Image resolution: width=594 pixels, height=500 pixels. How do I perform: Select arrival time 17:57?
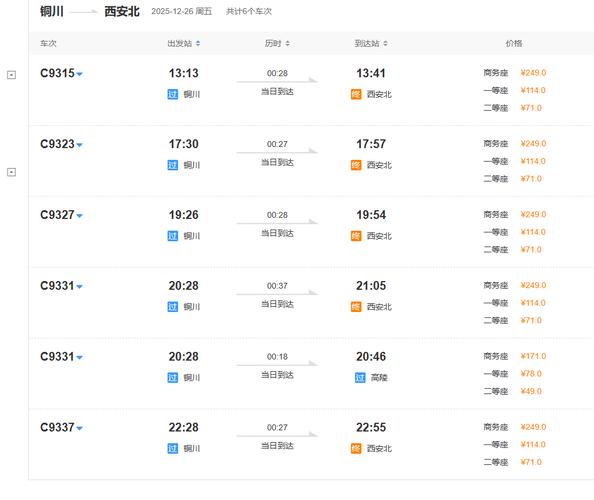(371, 144)
